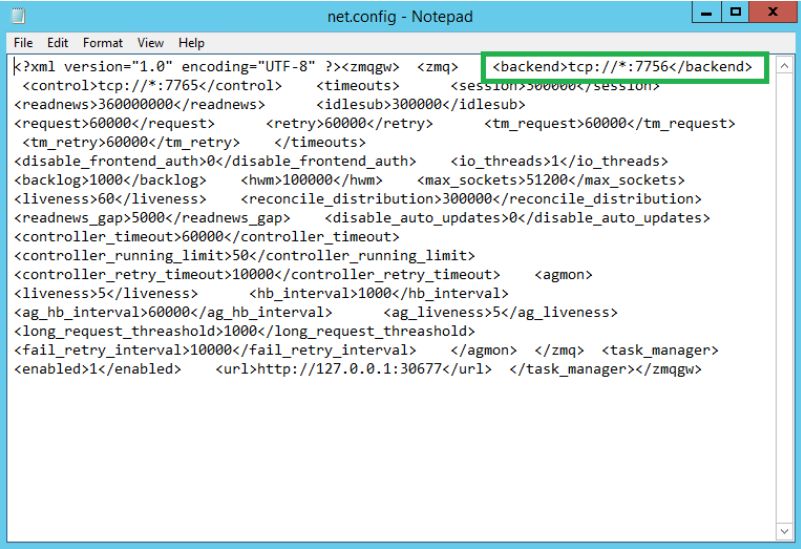Click the backend tcp://*:7756 text
Image resolution: width=801 pixels, height=549 pixels.
click(622, 67)
